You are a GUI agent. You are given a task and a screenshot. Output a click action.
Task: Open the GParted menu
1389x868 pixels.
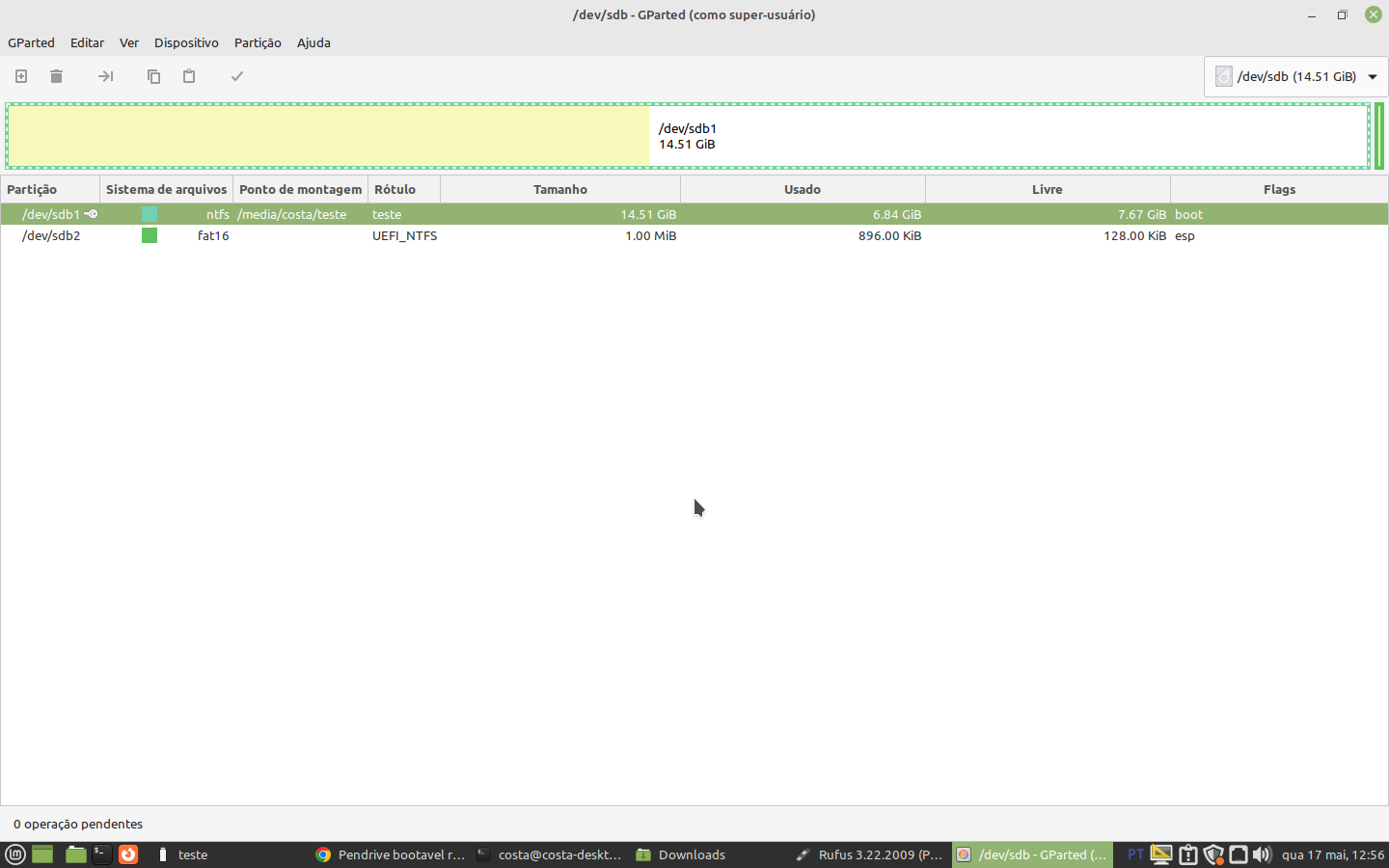(31, 42)
